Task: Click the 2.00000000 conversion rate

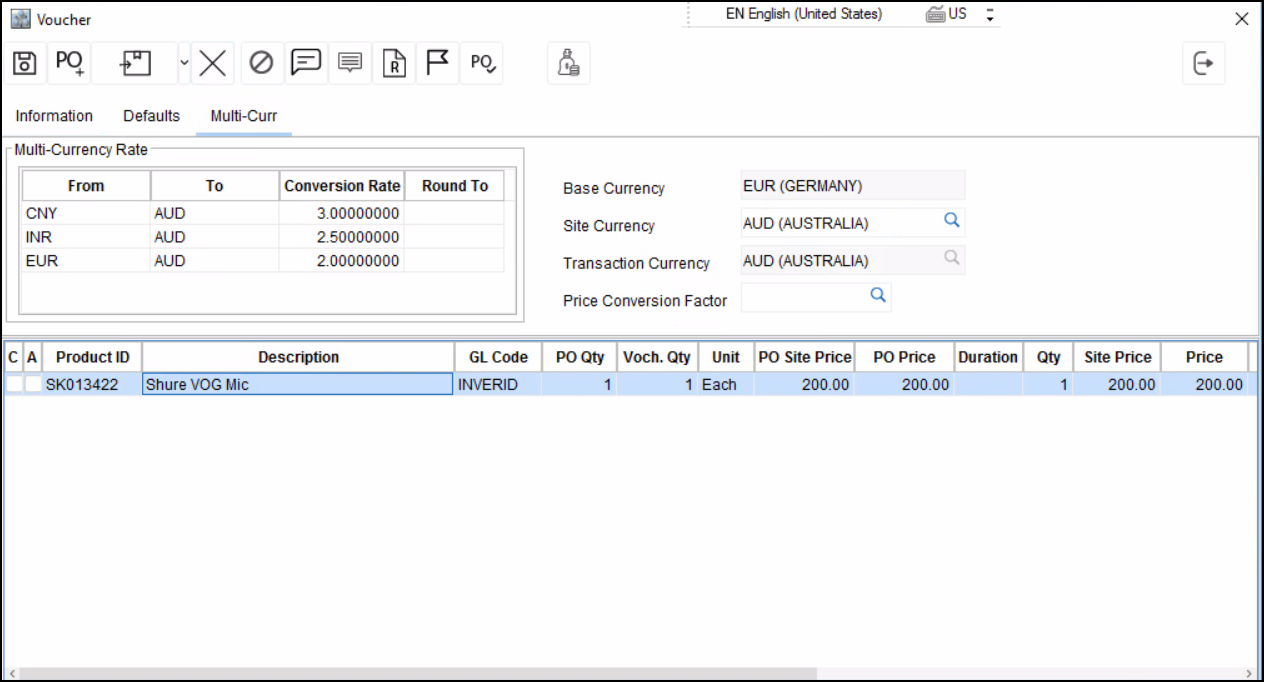Action: (x=342, y=261)
